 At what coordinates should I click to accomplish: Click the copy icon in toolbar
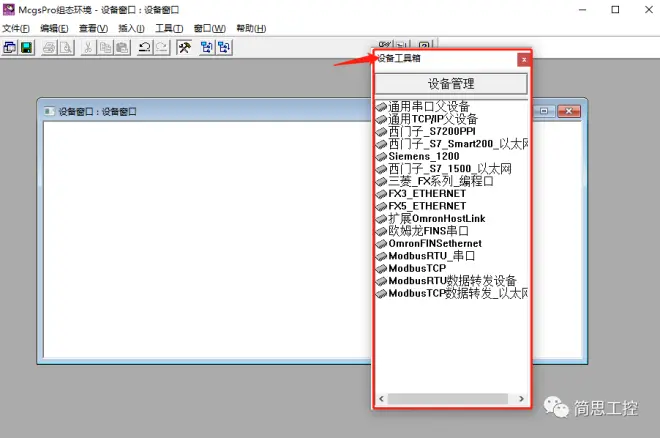coord(105,48)
